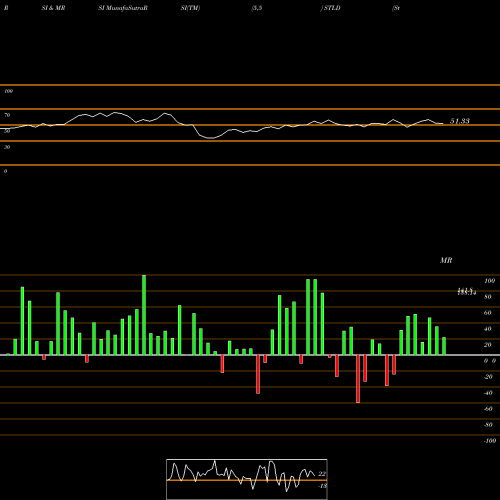Click the -18 value in mini chart
Screen dimensions: 500x500
click(x=323, y=486)
